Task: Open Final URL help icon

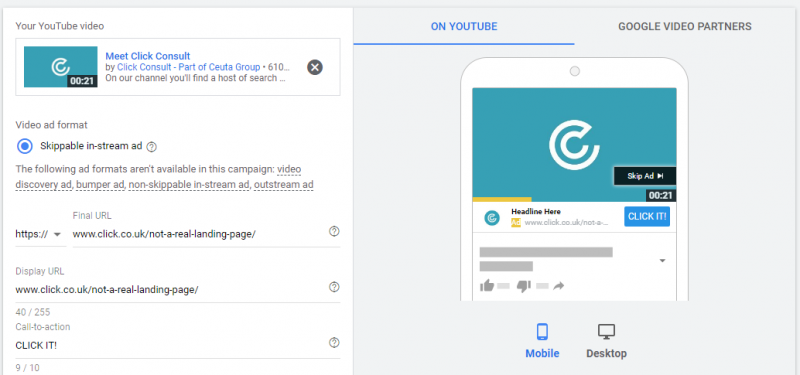Action: pos(334,232)
